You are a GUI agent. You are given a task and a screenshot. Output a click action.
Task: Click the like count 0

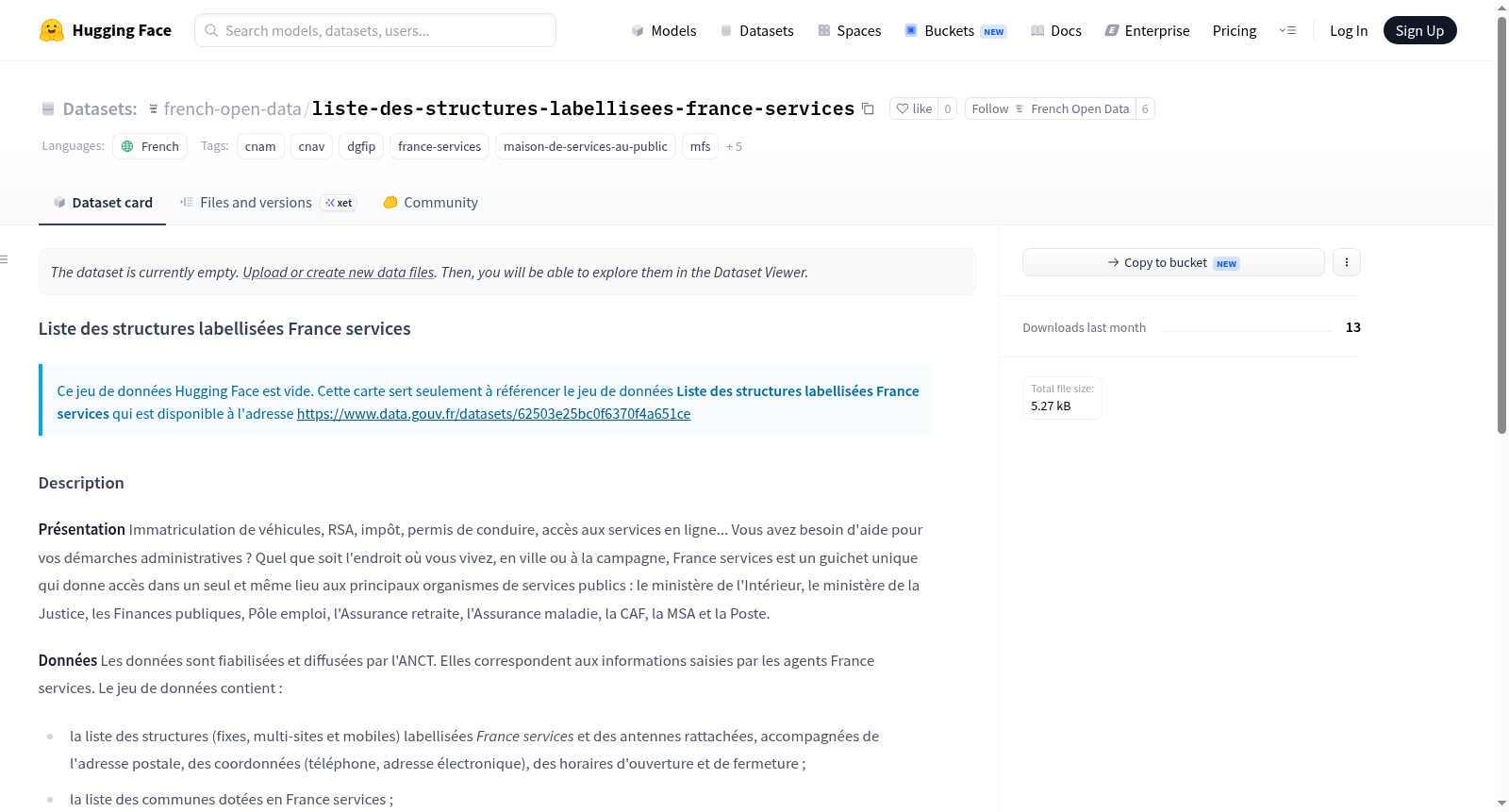click(x=948, y=108)
